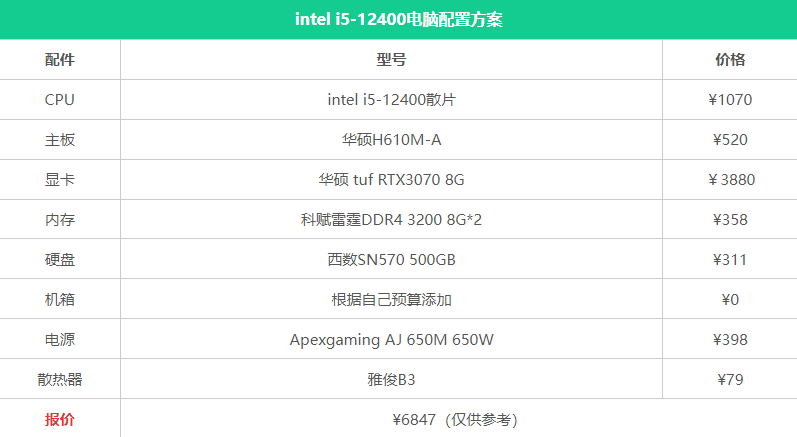Viewport: 797px width, 437px height.
Task: Select the 西数SN570 500GB cell
Action: [391, 260]
